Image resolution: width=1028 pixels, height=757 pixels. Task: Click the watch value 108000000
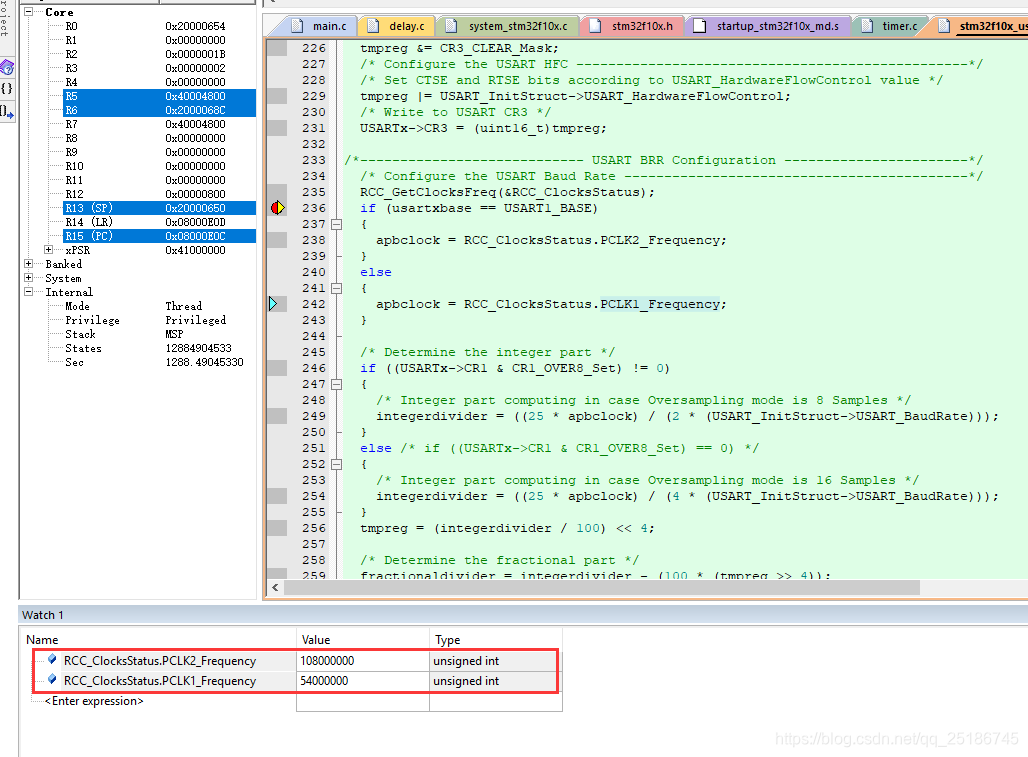click(x=327, y=661)
